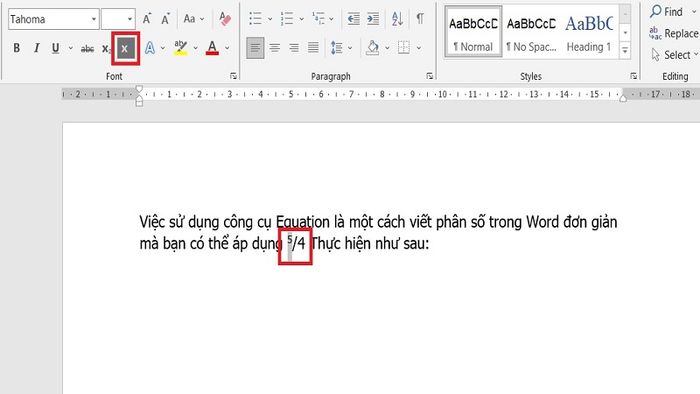Place cursor in "5/4" fraction text

click(296, 243)
